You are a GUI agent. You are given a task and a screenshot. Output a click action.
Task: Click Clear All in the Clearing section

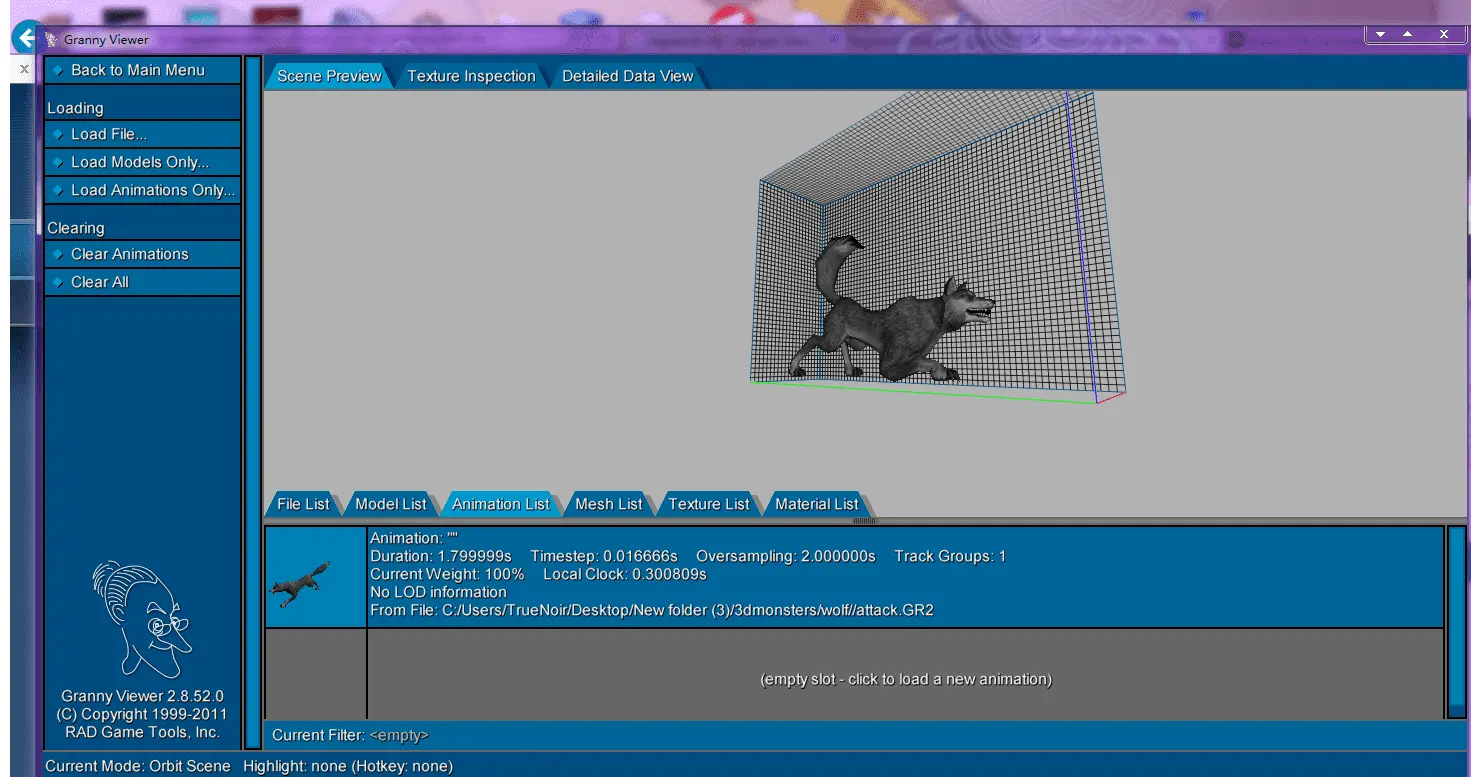click(x=142, y=282)
